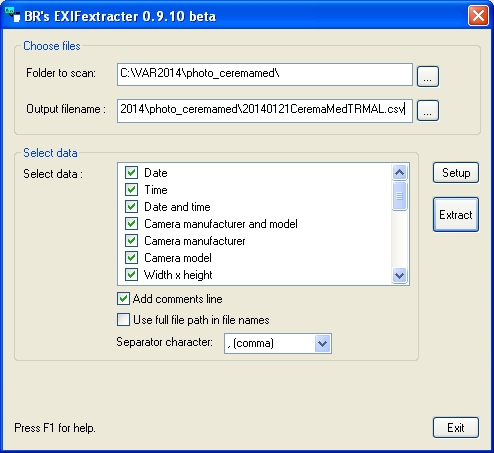
Task: Click inside the Folder to scan field
Action: (x=265, y=75)
